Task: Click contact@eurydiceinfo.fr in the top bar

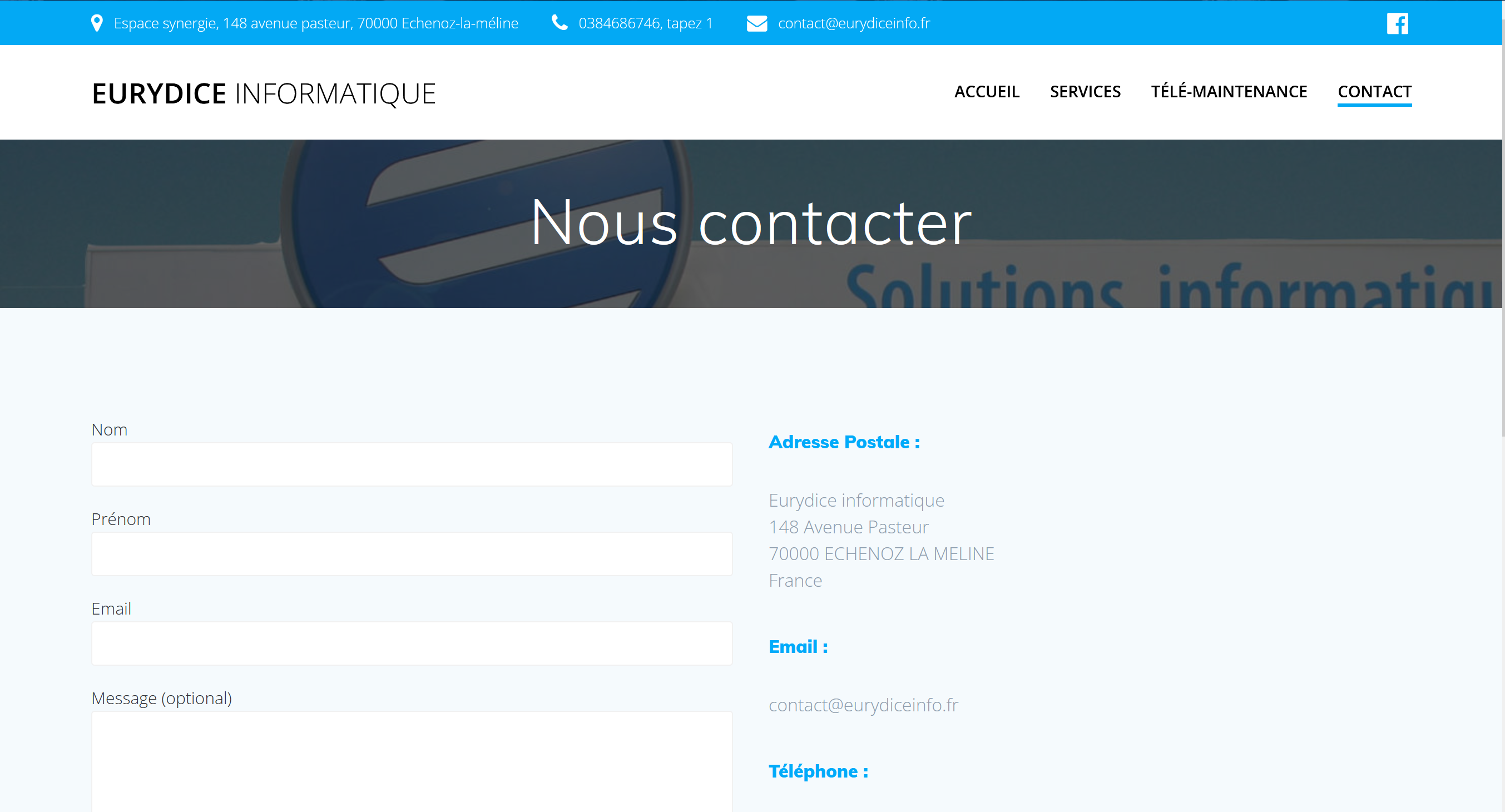Action: 854,23
